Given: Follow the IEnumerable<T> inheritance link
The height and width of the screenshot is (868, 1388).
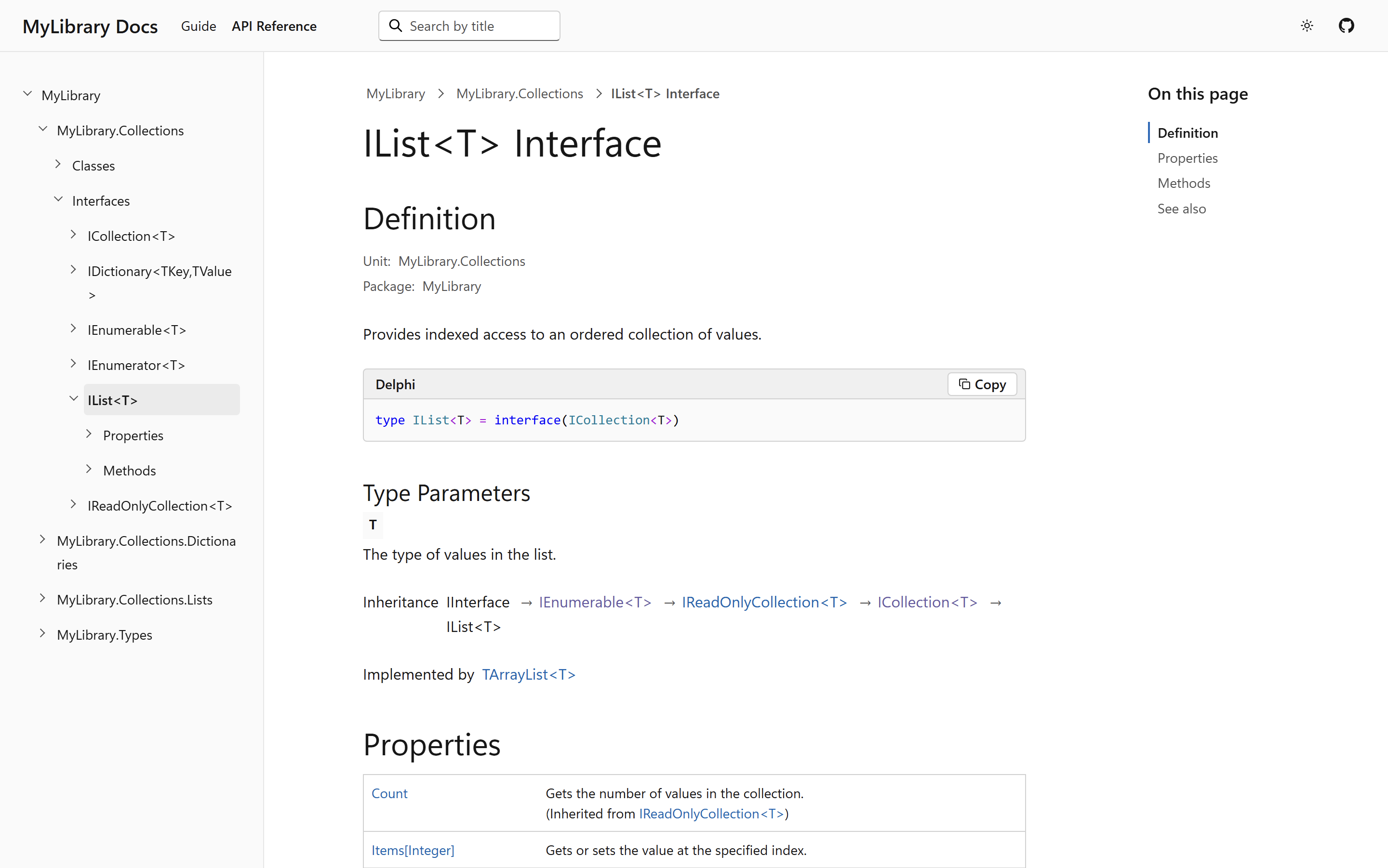Looking at the screenshot, I should point(595,602).
